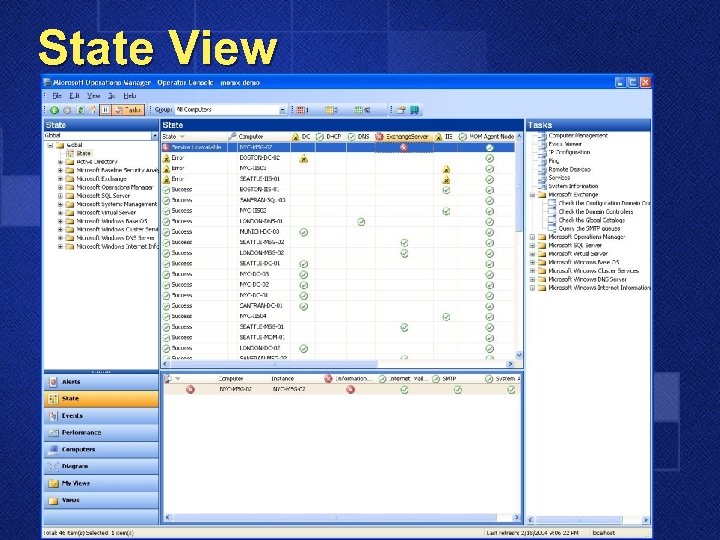Screen dimensions: 720x540
Task: Open the File menu
Action: tap(57, 96)
